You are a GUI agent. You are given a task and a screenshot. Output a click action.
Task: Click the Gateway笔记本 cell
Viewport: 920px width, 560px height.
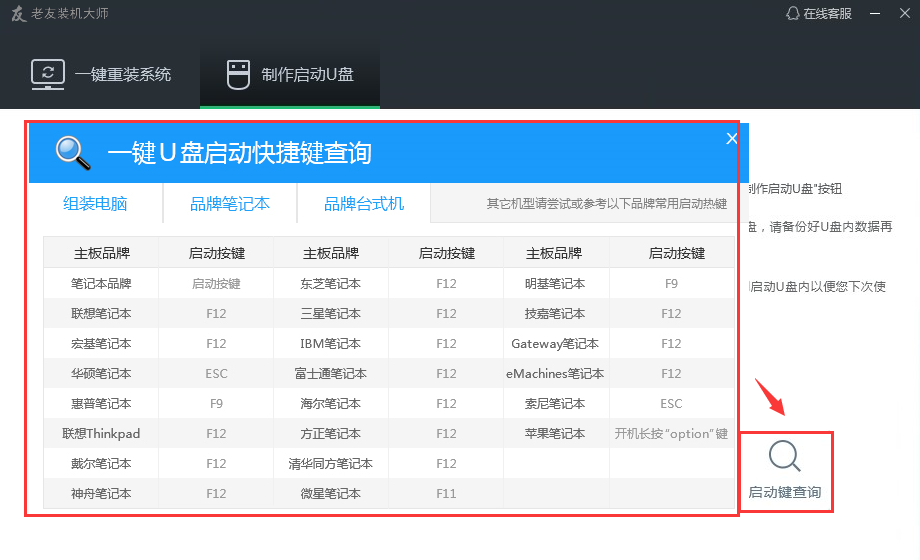pyautogui.click(x=555, y=343)
